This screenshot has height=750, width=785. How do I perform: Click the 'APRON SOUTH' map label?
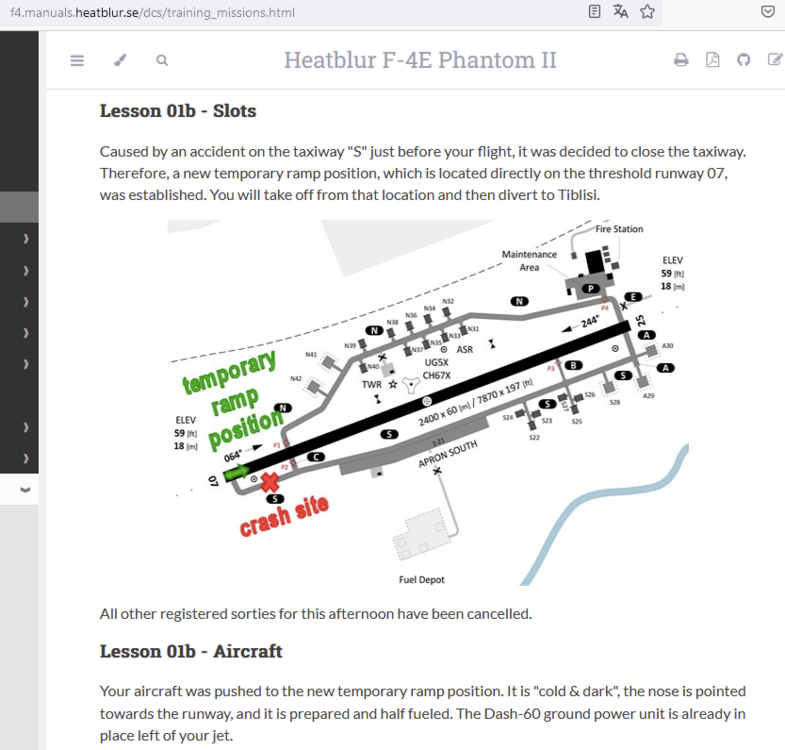pos(448,454)
